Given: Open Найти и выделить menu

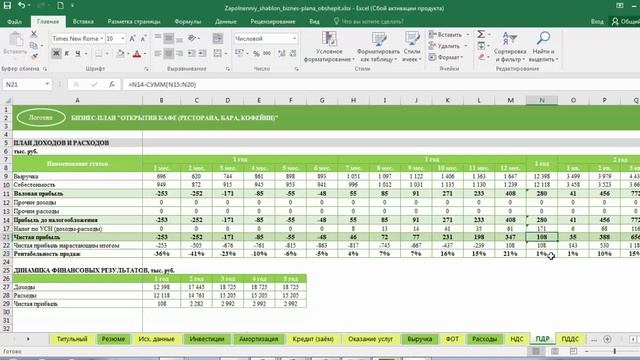Looking at the screenshot, I should pos(543,47).
